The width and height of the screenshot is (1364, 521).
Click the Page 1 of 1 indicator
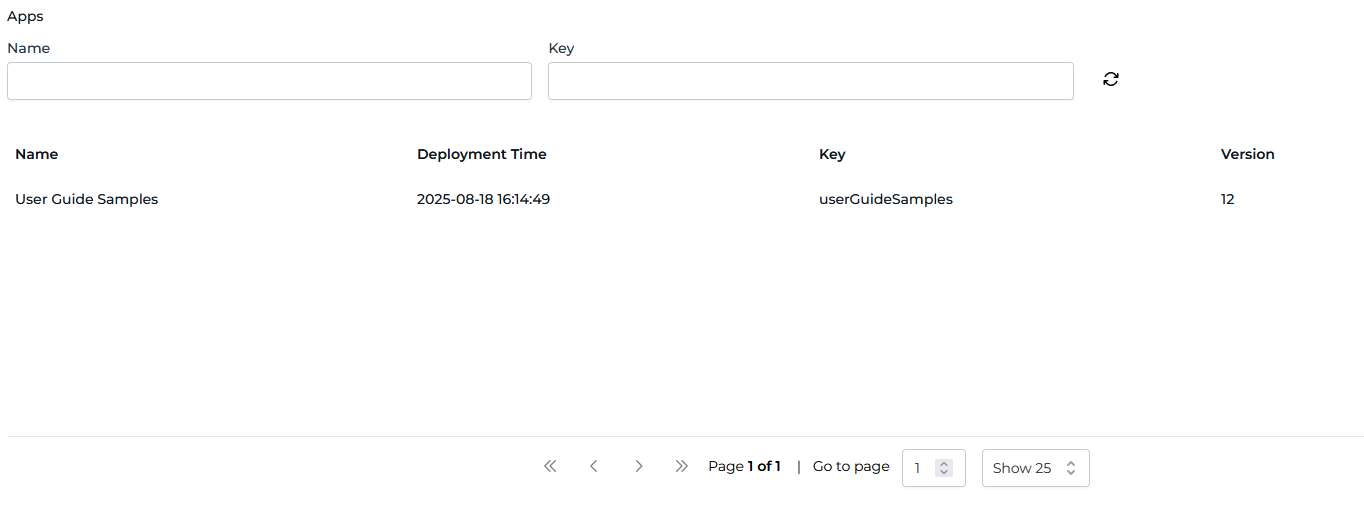744,466
